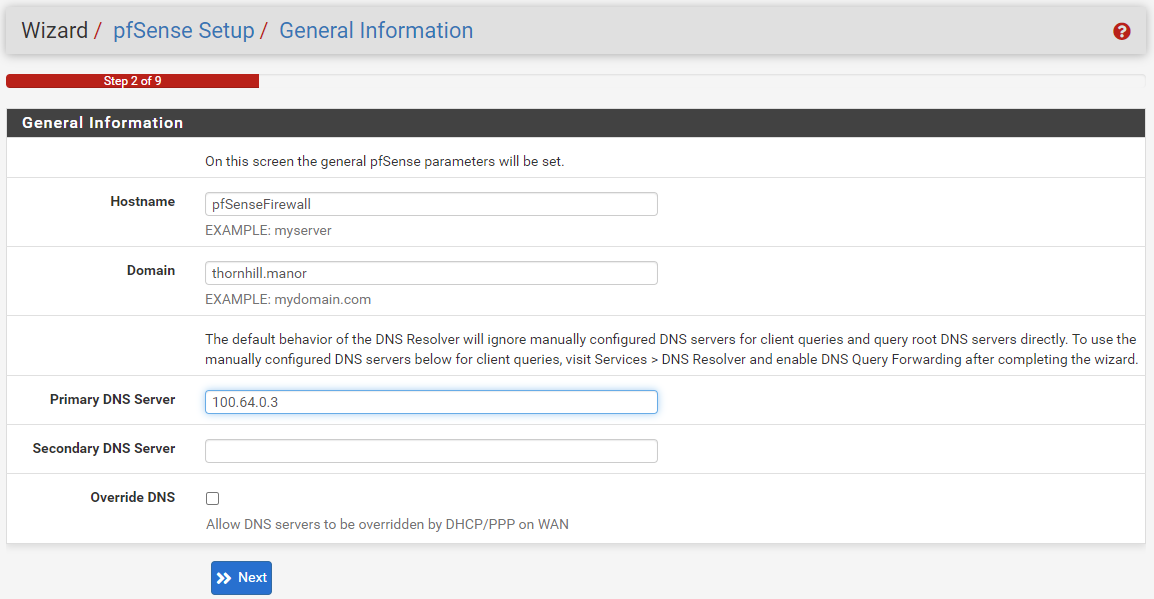Click the dark General Information panel header
Image resolution: width=1154 pixels, height=599 pixels.
tap(576, 123)
